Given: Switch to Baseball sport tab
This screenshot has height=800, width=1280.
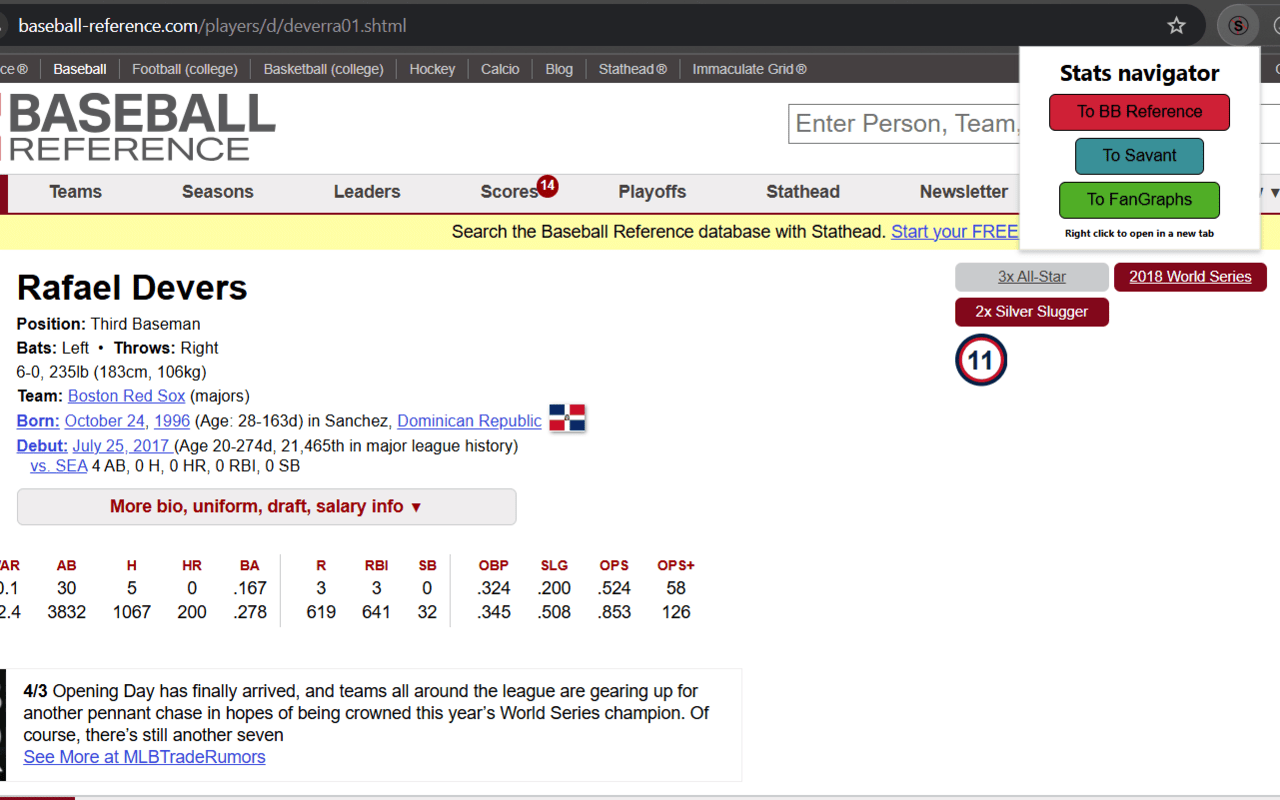Looking at the screenshot, I should (x=80, y=69).
